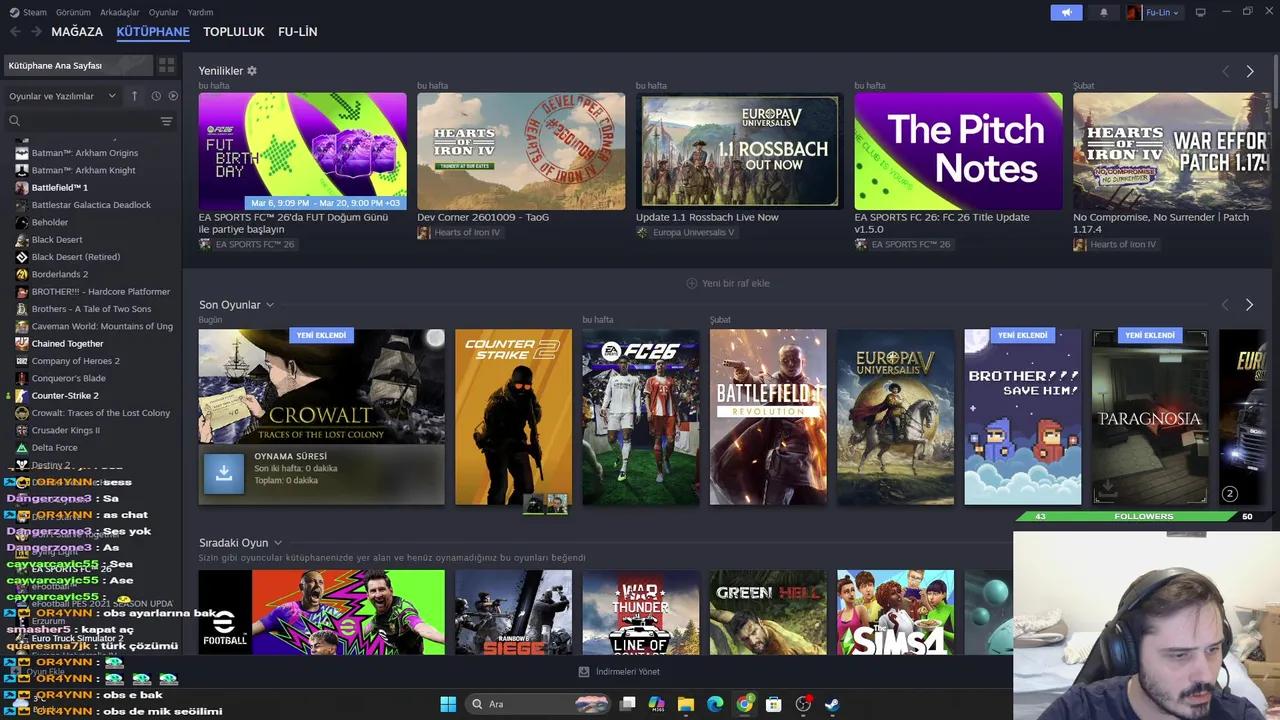1280x720 pixels.
Task: Open the Görünüm menu
Action: coord(73,12)
